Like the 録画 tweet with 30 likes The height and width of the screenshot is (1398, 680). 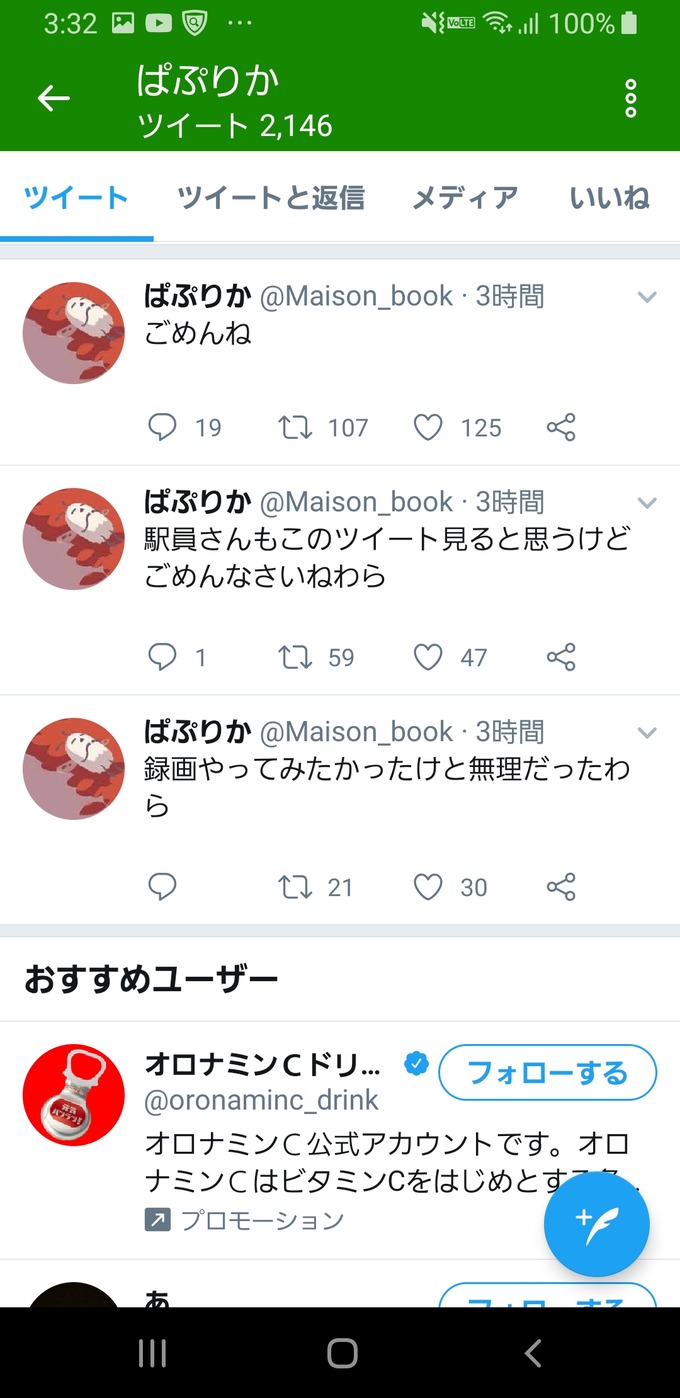428,887
